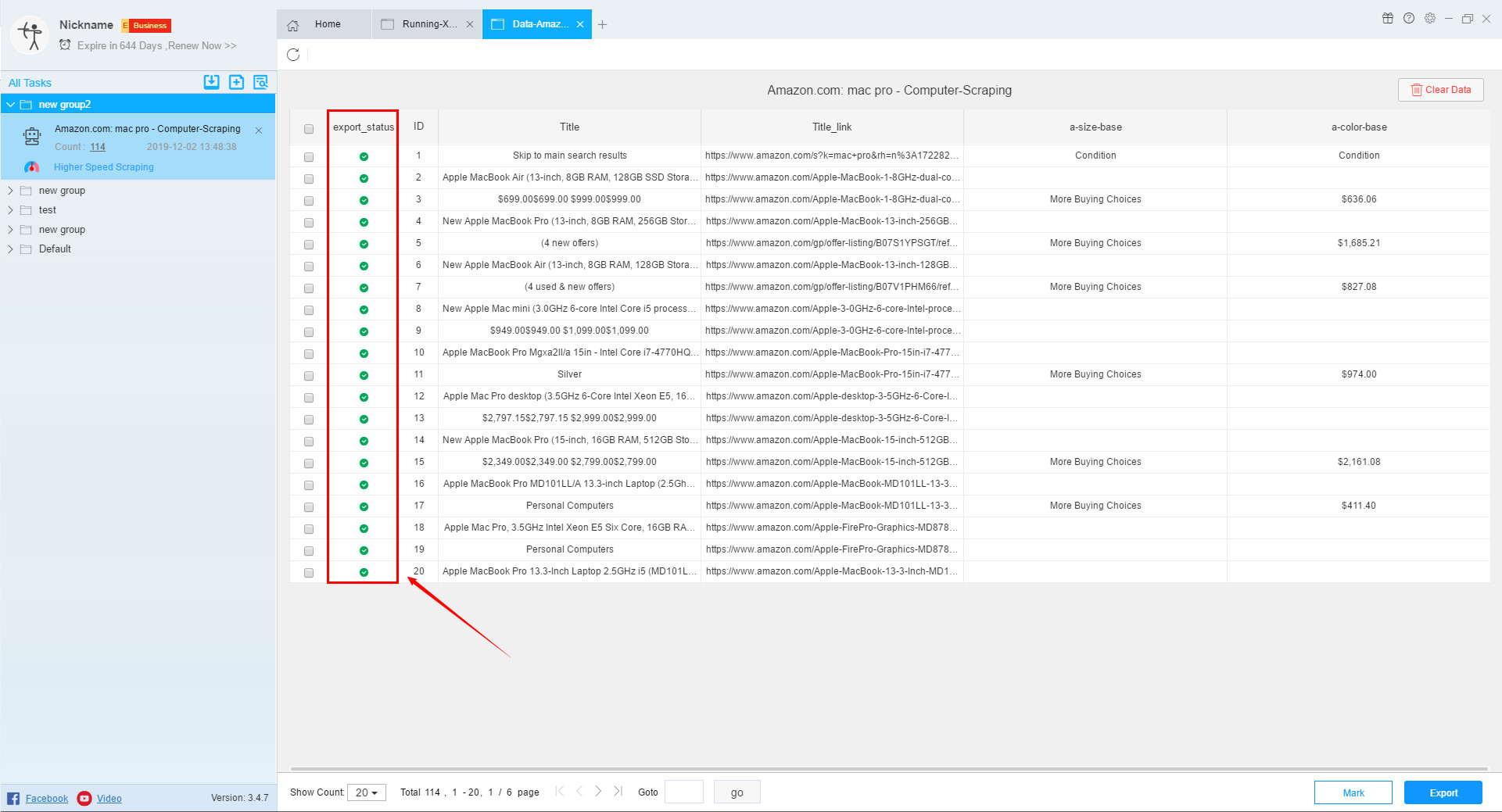Click the robot task icon for Amazon scraping task
Screen dimensions: 1502x812
point(32,137)
